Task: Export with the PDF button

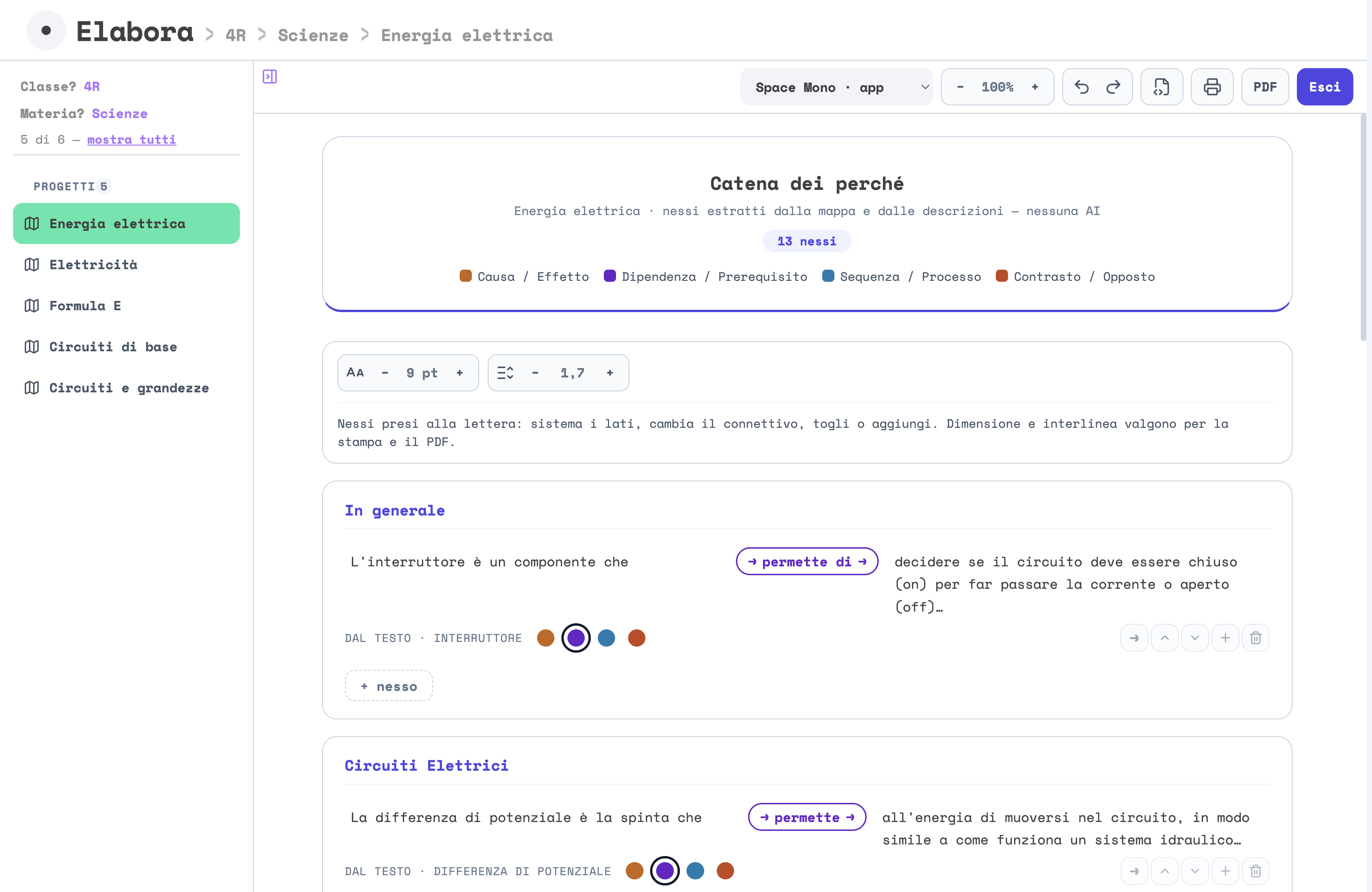Action: coord(1265,87)
